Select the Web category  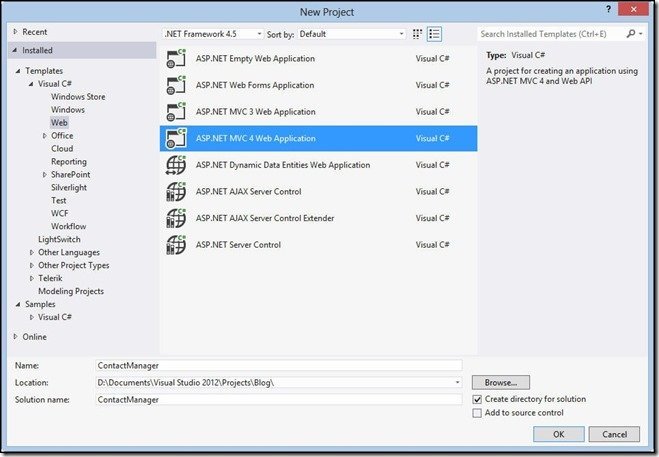[59, 123]
